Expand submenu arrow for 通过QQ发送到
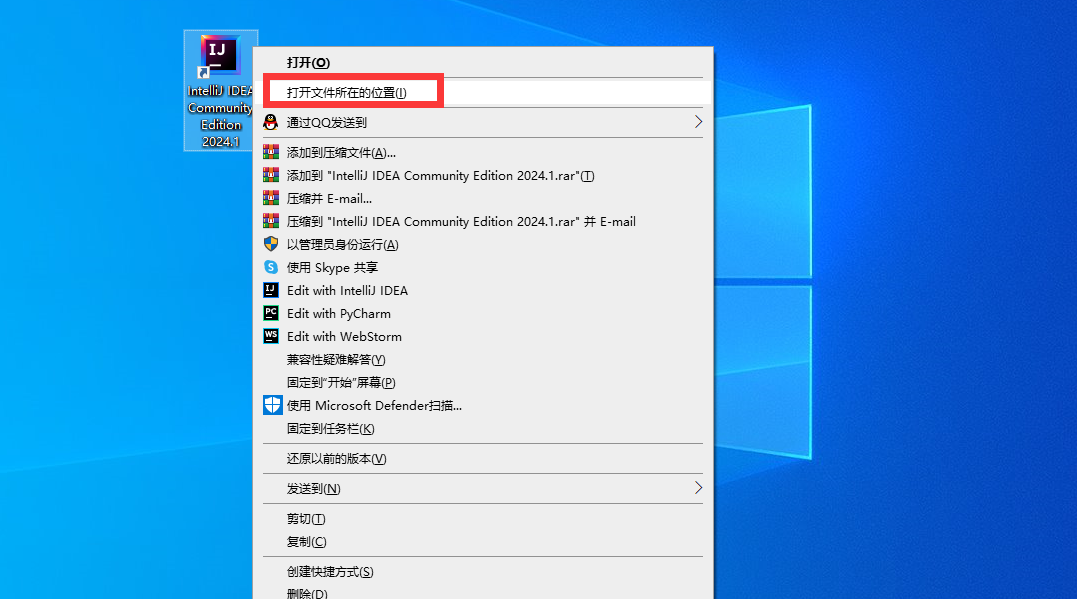Image resolution: width=1077 pixels, height=599 pixels. 698,122
